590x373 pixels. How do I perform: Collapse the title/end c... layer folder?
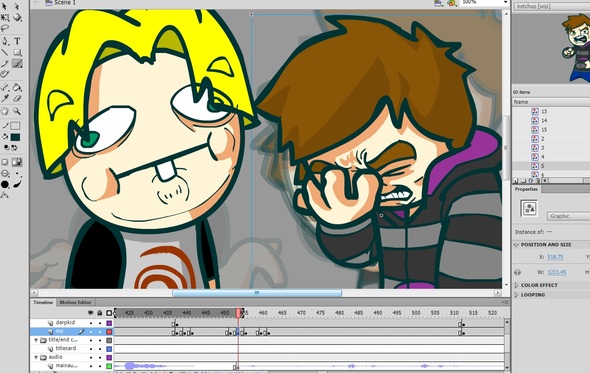coord(36,340)
